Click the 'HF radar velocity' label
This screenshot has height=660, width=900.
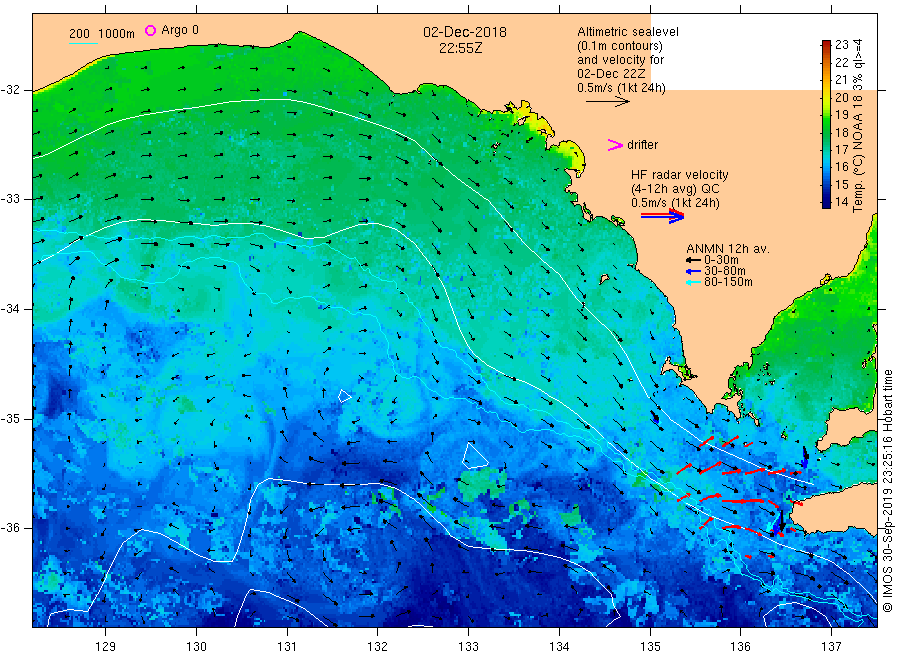click(x=680, y=174)
